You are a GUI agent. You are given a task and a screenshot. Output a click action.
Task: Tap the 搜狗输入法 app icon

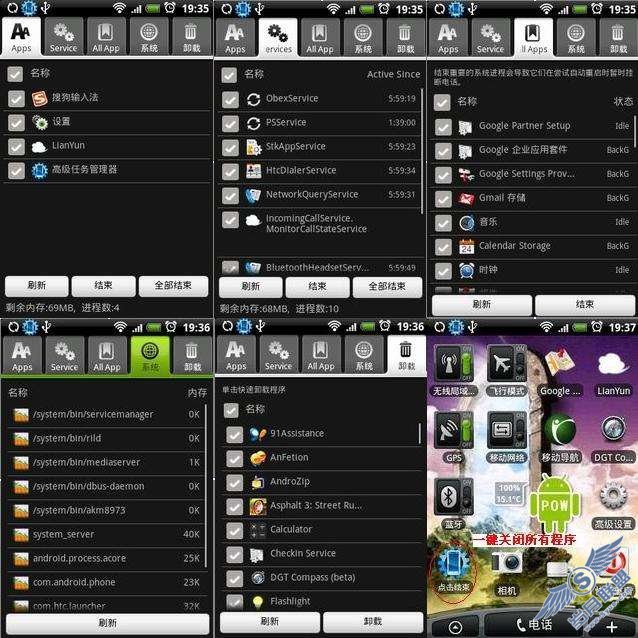pos(39,98)
